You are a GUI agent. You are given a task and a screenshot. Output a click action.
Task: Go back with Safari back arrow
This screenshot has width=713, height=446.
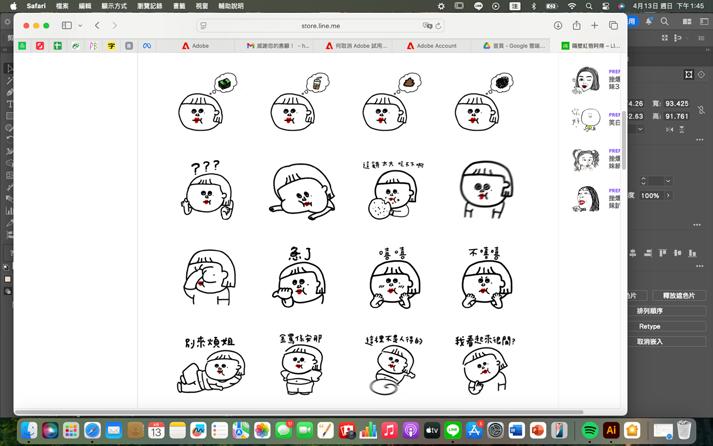pos(97,25)
